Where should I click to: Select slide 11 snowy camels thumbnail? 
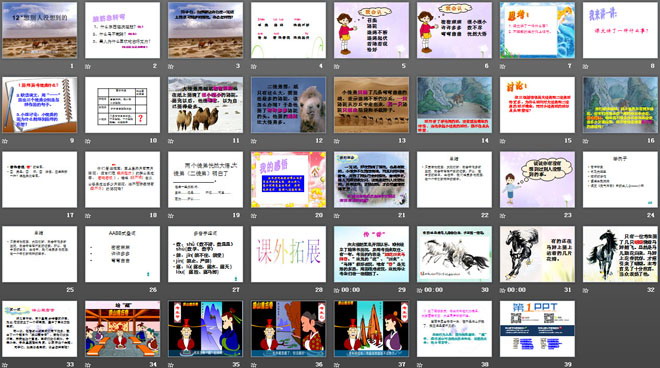click(x=205, y=104)
